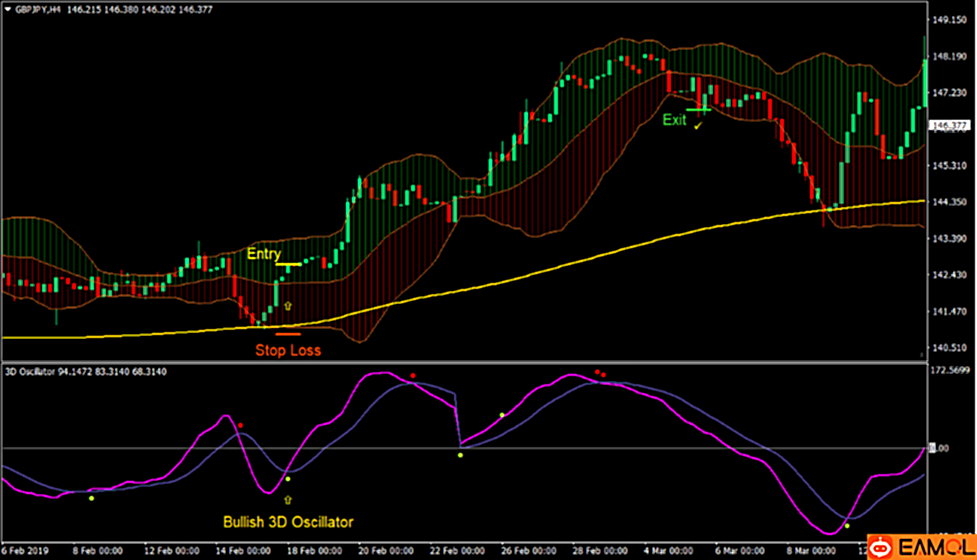Click the yellow up arrow below the entry candle
Viewport: 977px width, 560px height.
[x=289, y=304]
